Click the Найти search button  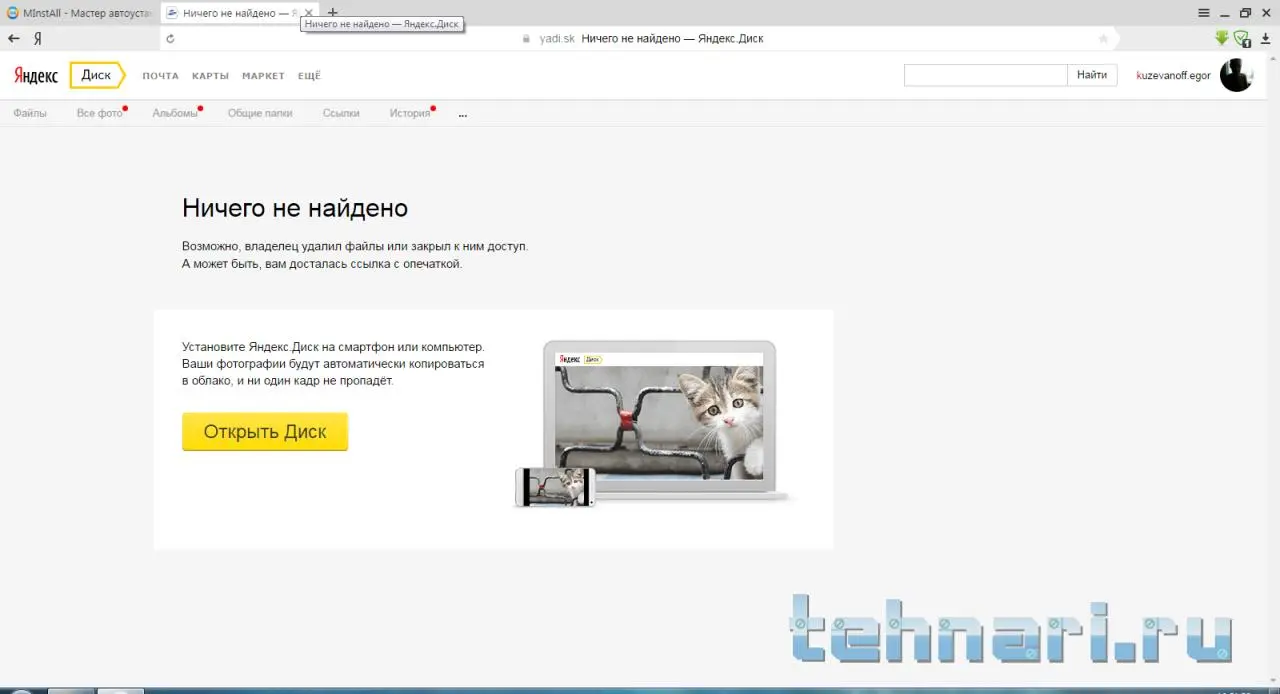click(x=1092, y=75)
